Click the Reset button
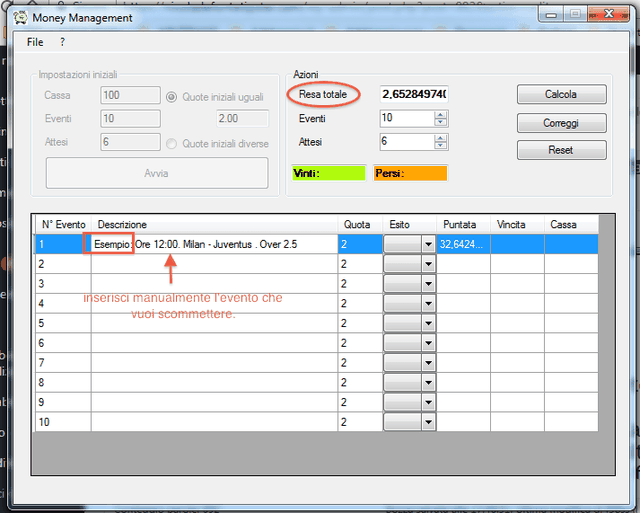 tap(562, 150)
